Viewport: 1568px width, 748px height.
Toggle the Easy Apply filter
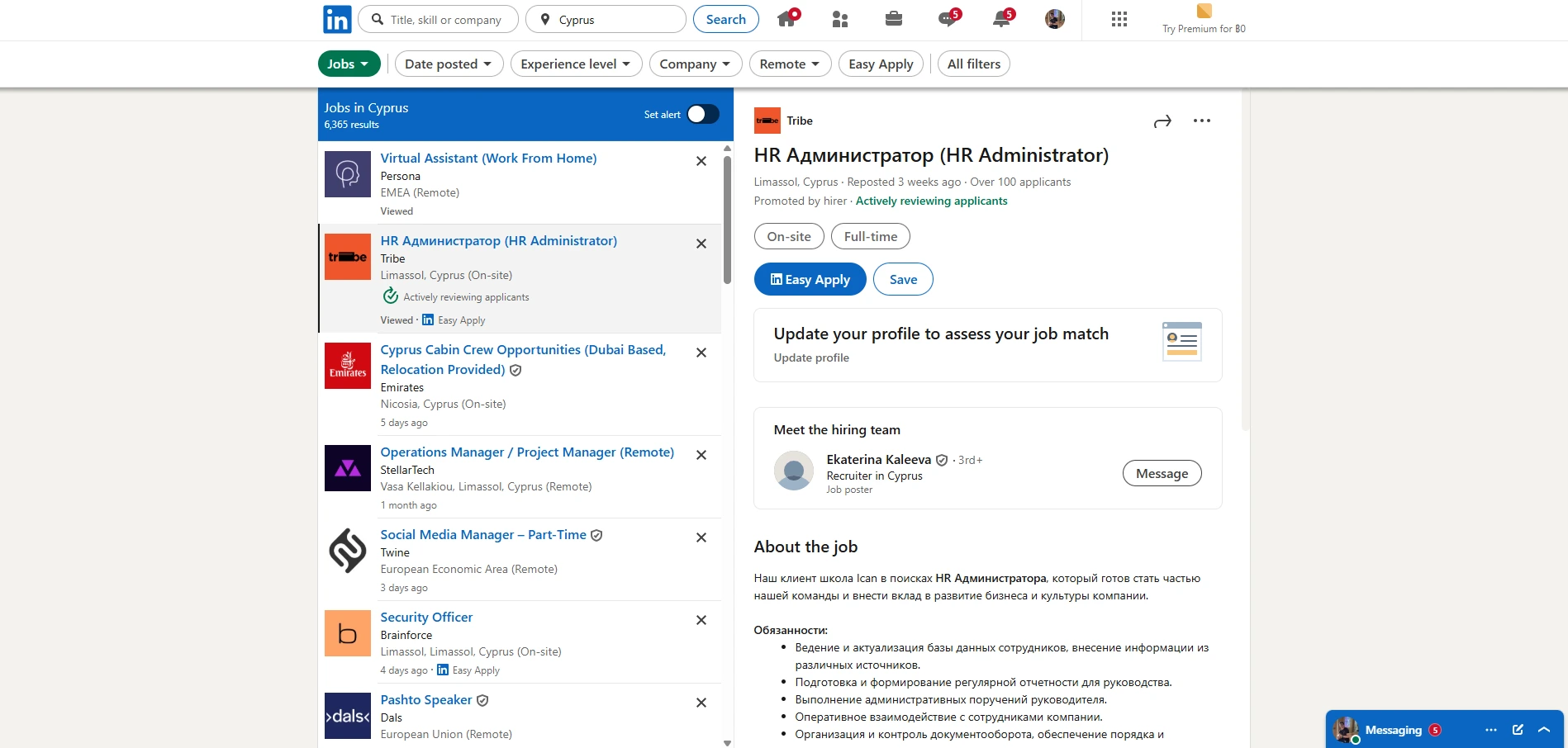point(881,64)
